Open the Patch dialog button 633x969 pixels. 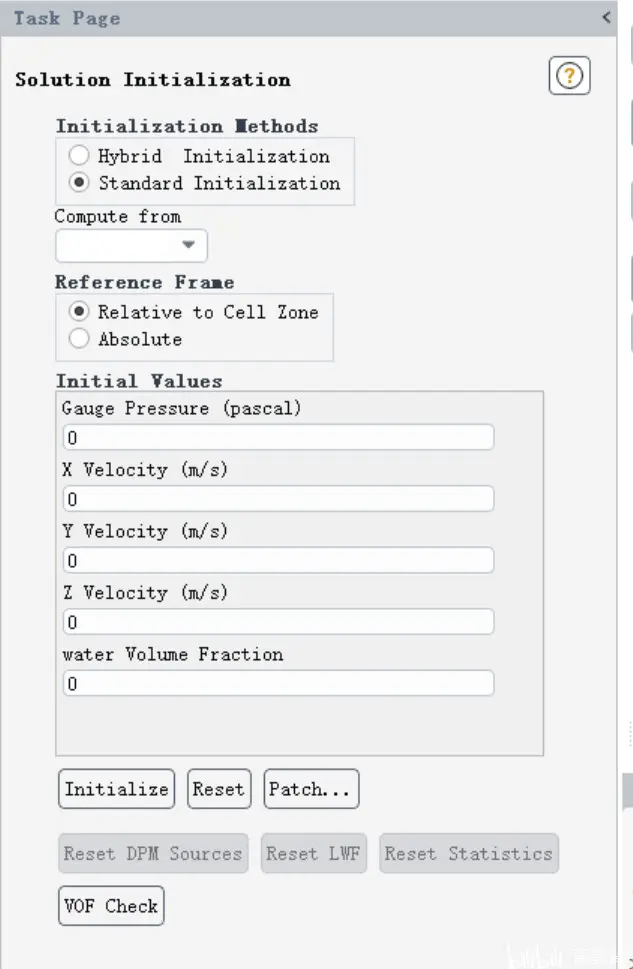click(311, 789)
